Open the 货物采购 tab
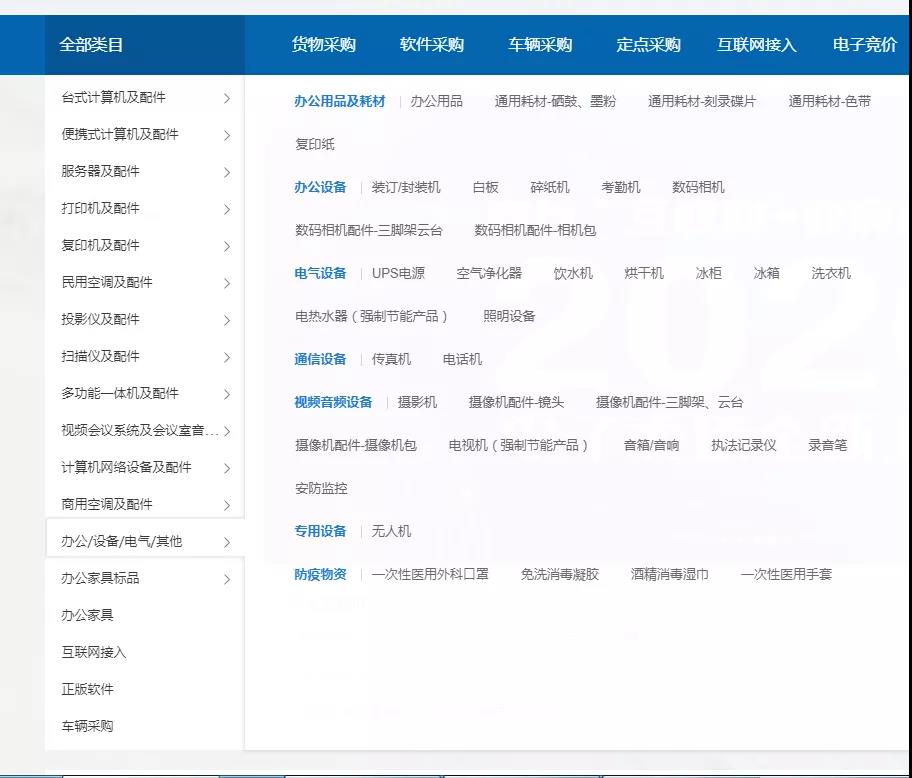Screen dimensions: 912x778 coord(323,45)
